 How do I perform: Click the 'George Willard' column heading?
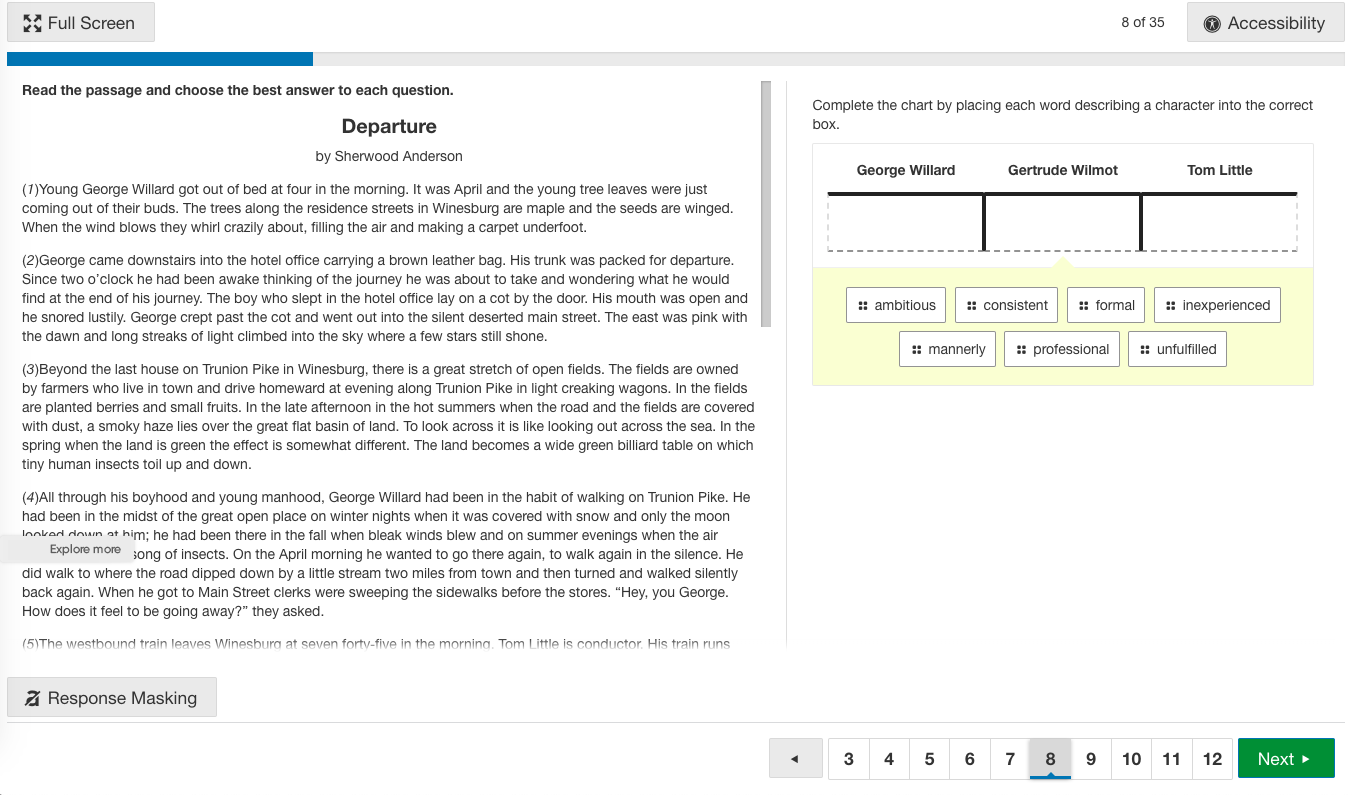pos(906,170)
